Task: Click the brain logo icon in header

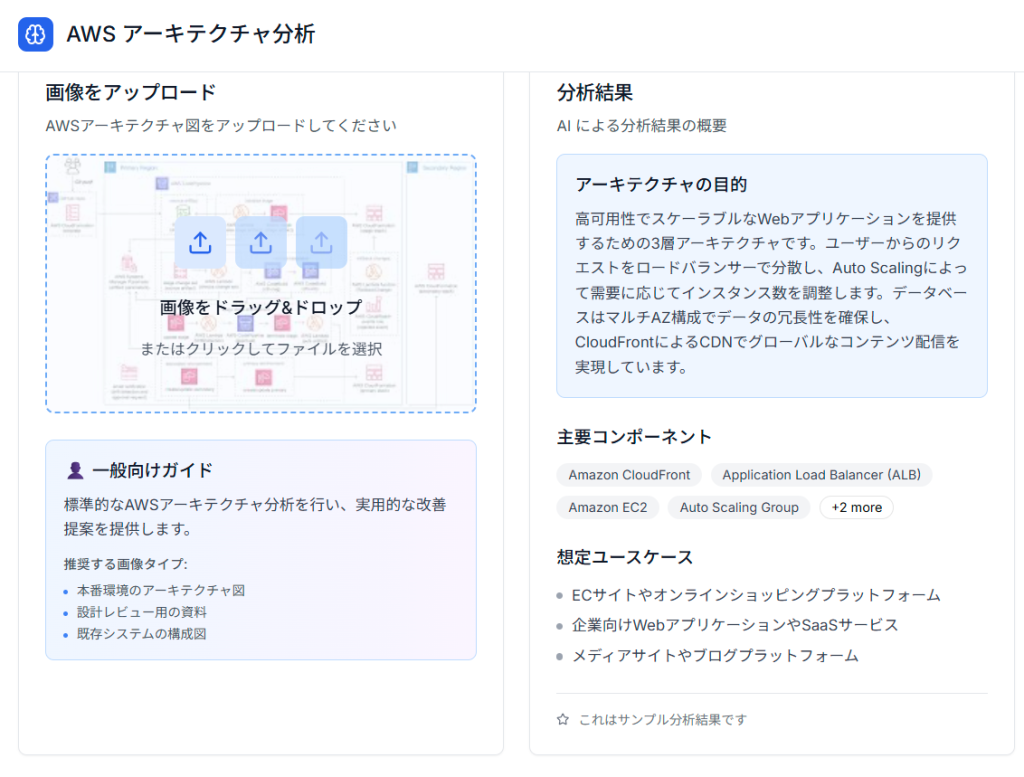Action: (x=36, y=34)
